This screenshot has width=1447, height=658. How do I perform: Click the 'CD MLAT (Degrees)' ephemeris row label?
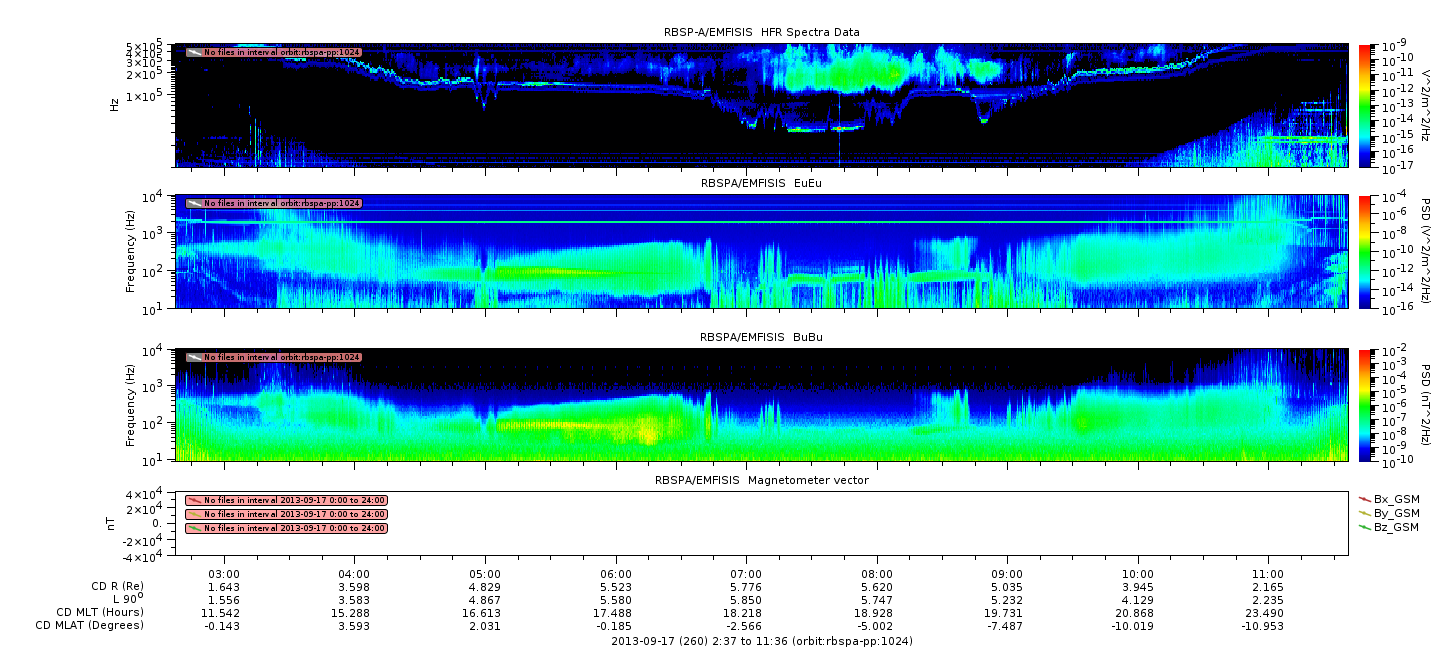(x=91, y=626)
